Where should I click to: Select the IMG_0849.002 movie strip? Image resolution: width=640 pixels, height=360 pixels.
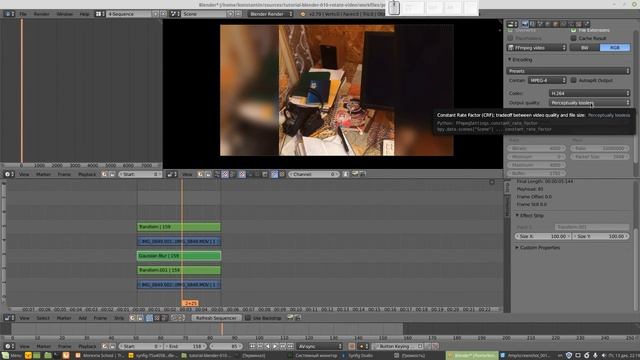point(179,284)
